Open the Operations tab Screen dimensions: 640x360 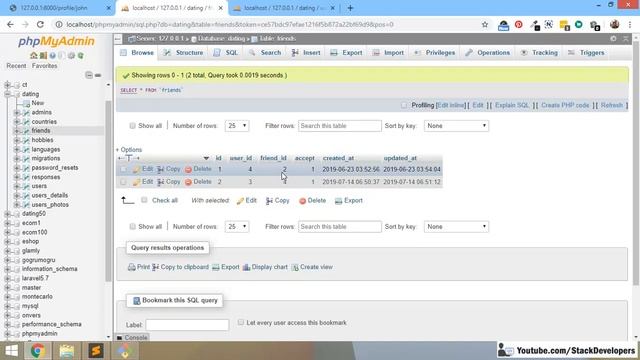(x=488, y=53)
